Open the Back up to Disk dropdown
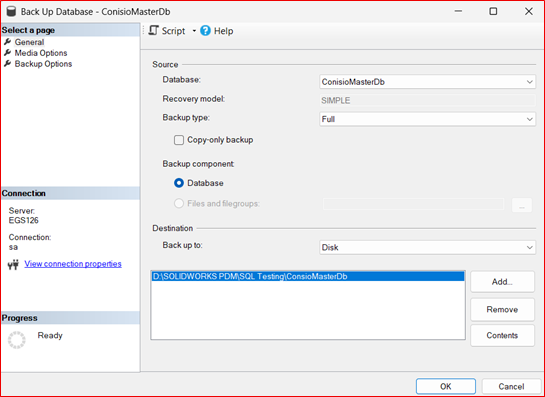545x397 pixels. click(x=427, y=248)
